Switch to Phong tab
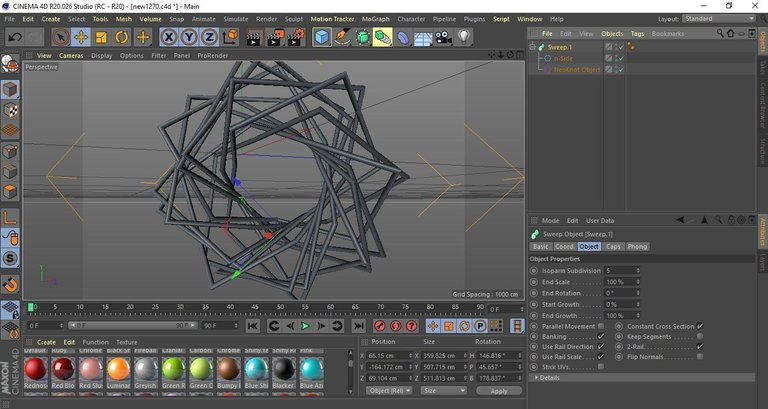The height and width of the screenshot is (409, 768). (637, 246)
